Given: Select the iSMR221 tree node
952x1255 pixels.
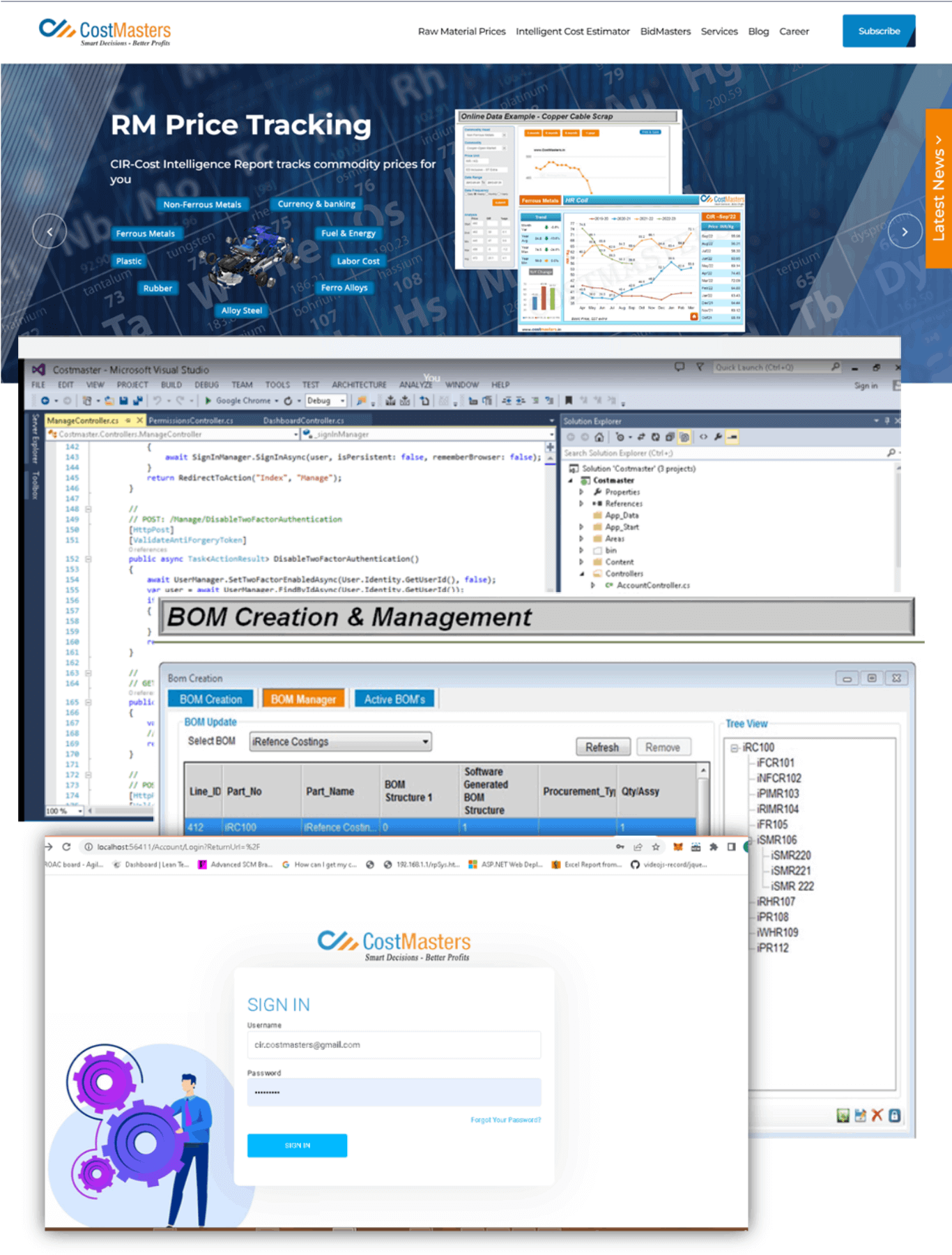Looking at the screenshot, I should 791,871.
